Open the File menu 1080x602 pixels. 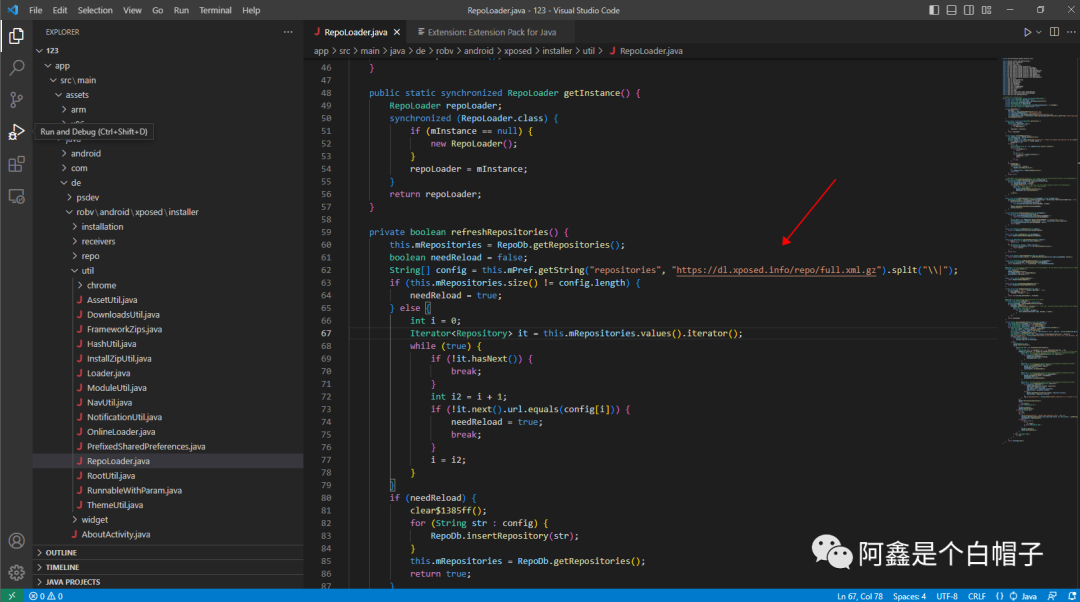click(36, 10)
